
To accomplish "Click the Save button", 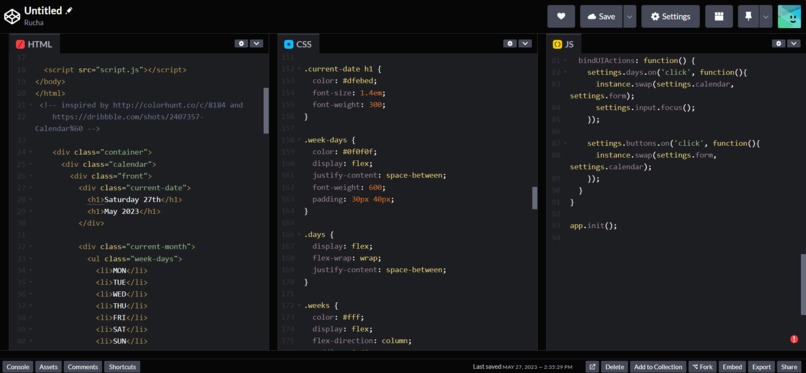I will (x=601, y=16).
